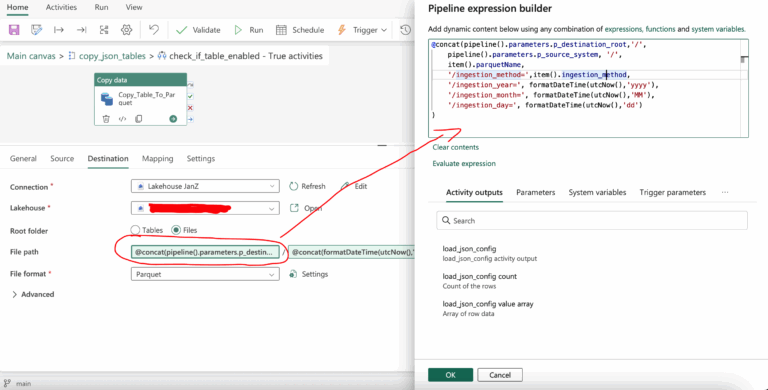768x390 pixels.
Task: Click the fit-to-screen layout toolbar icon
Action: coord(104,30)
